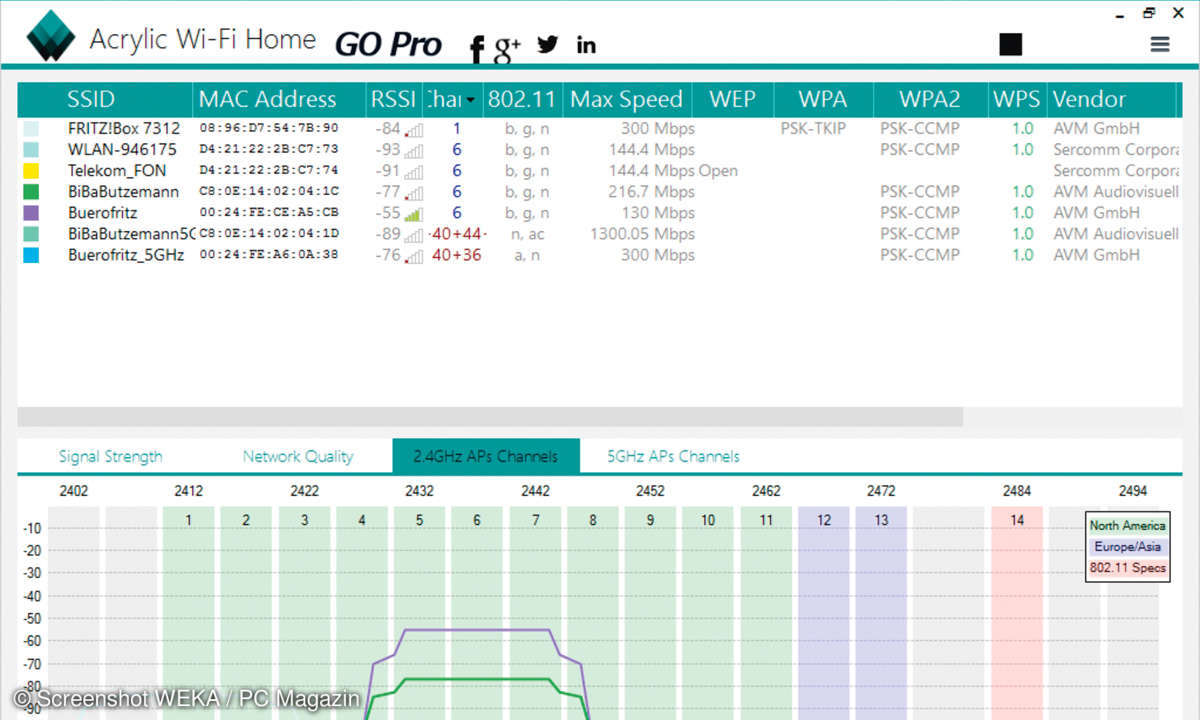1200x720 pixels.
Task: Sort by RSSI column header
Action: 393,99
